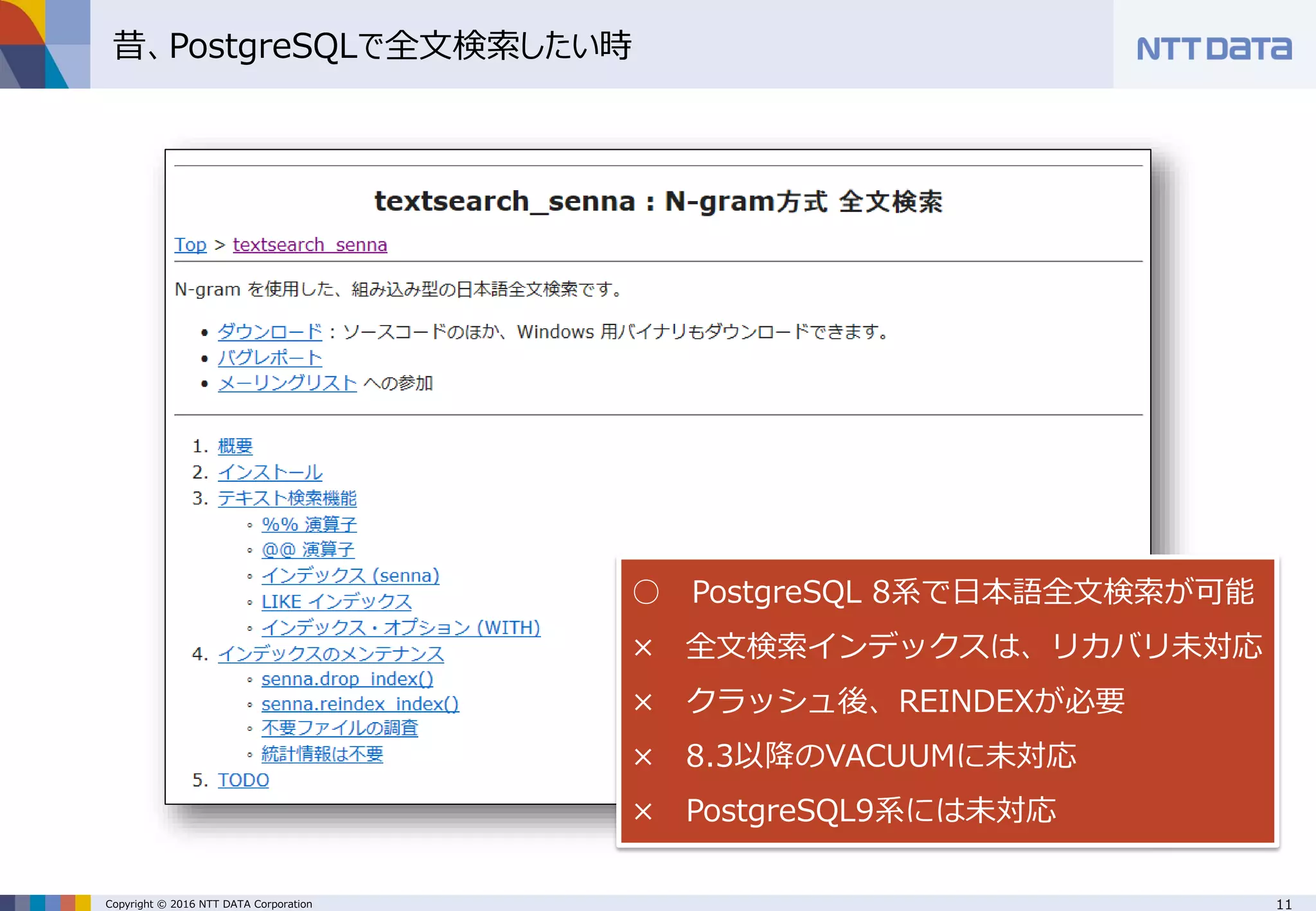
Task: Click the slide page number 11
Action: coord(1284,904)
